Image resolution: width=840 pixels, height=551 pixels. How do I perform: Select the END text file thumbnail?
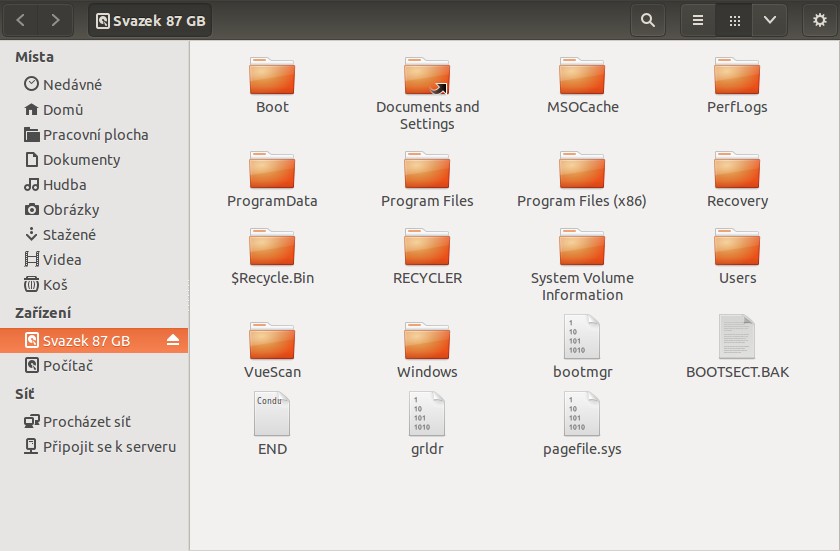click(272, 415)
